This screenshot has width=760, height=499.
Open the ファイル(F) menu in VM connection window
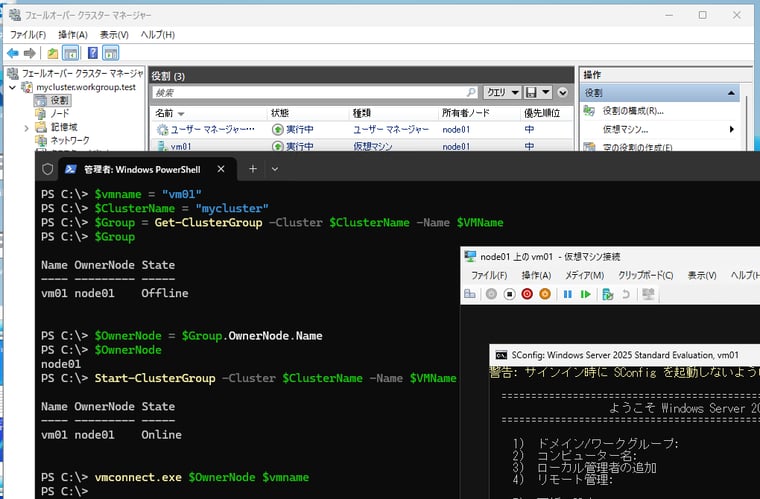point(489,275)
